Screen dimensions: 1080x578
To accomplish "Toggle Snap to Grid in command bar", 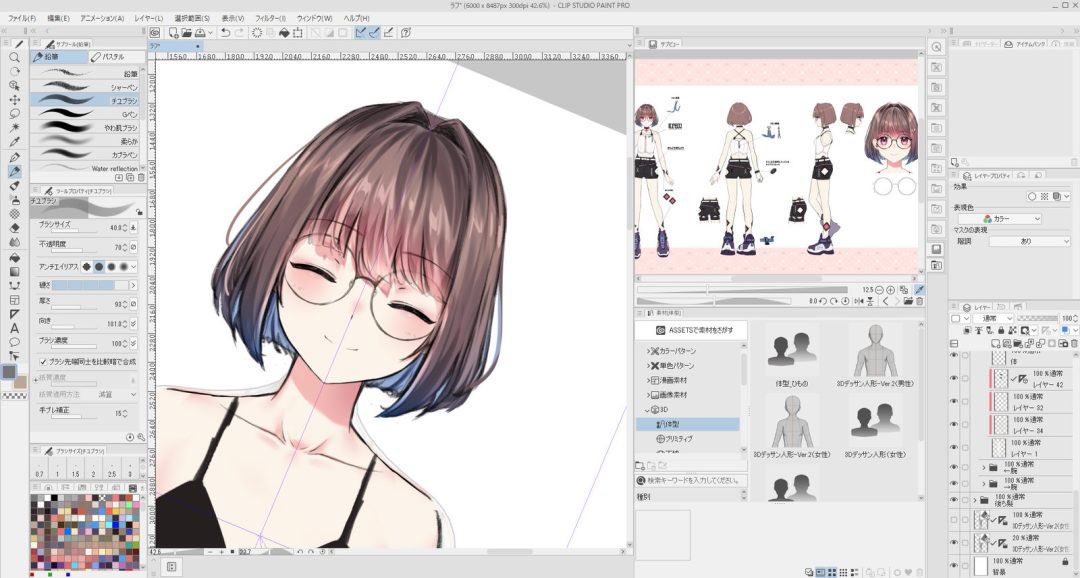I will pos(388,32).
